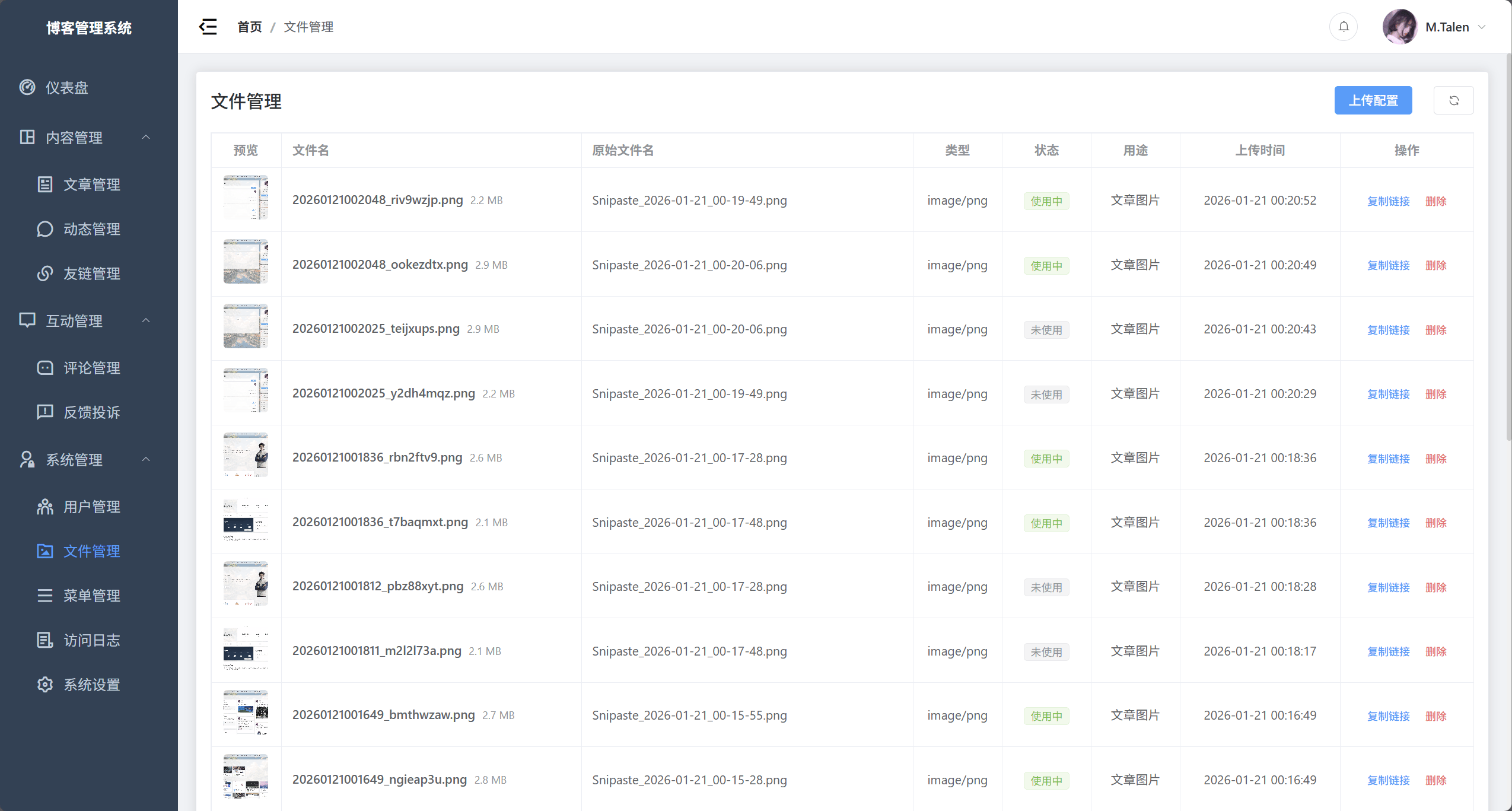
Task: Select 用户管理 in the sidebar
Action: point(91,507)
